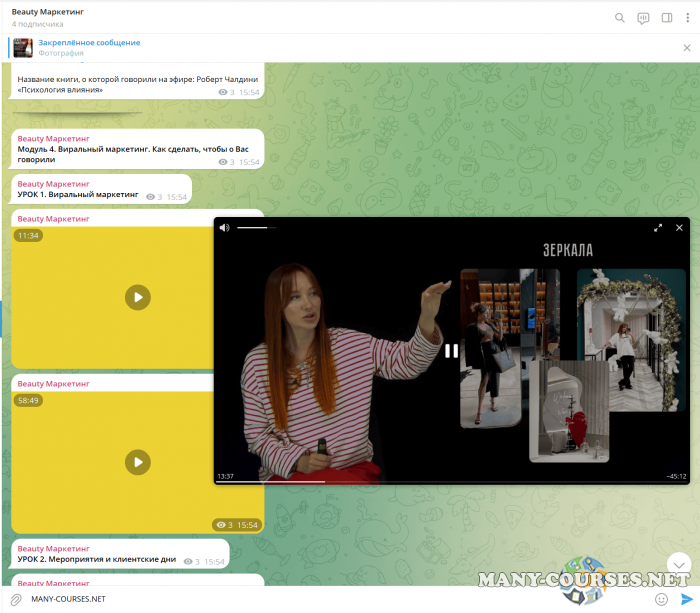Image resolution: width=700 pixels, height=613 pixels.
Task: Pause the playing video
Action: tap(451, 350)
